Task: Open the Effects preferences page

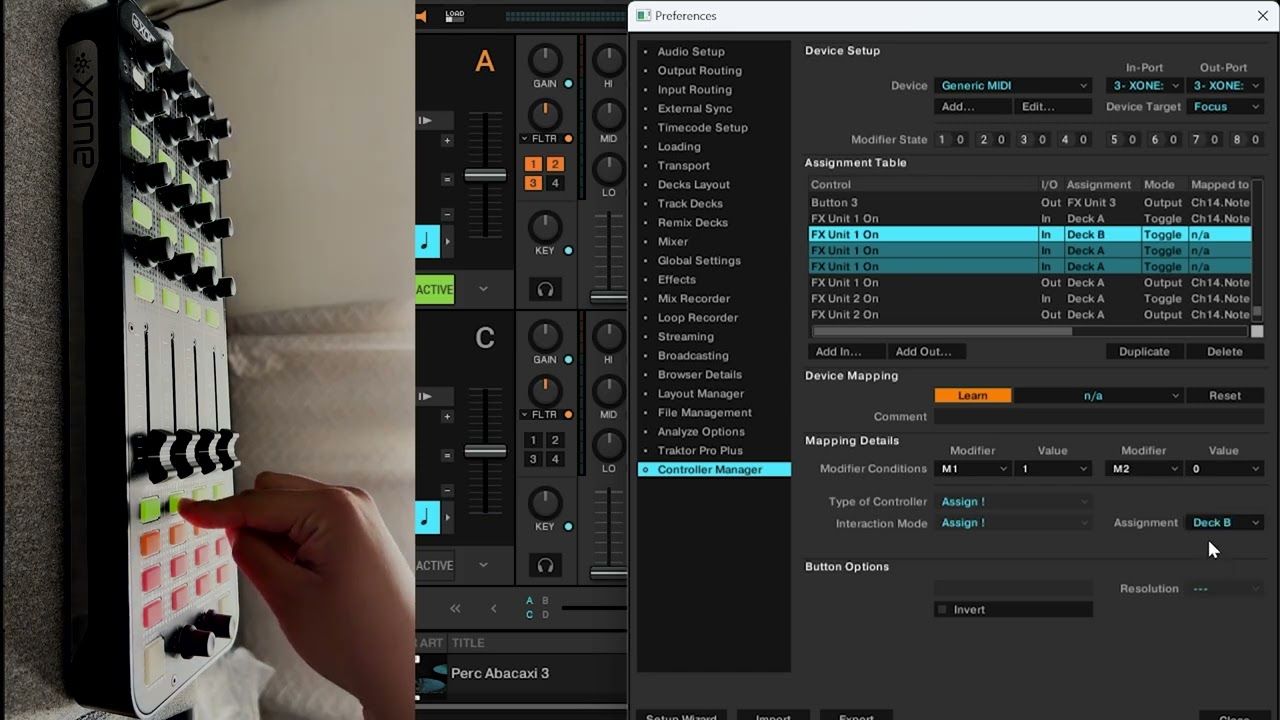Action: coord(677,280)
